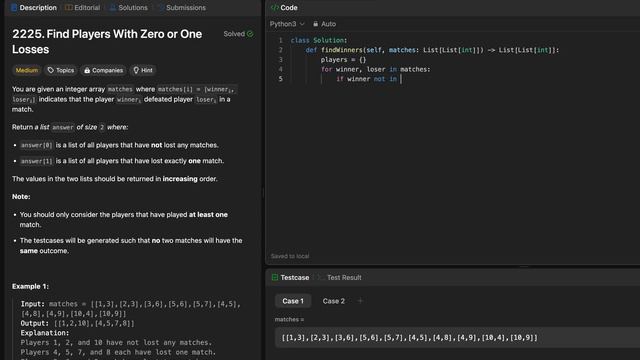Click the tag icon on Topics
Image resolution: width=640 pixels, height=360 pixels.
[x=51, y=70]
